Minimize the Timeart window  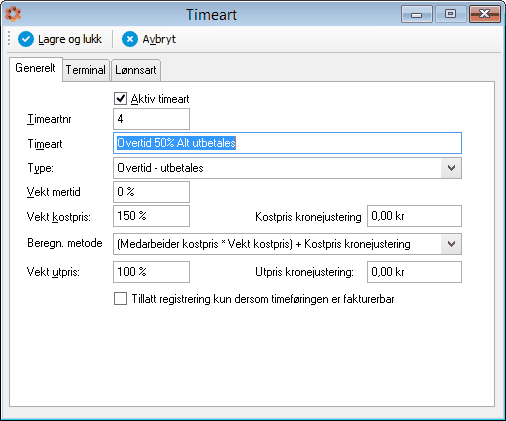click(x=417, y=14)
